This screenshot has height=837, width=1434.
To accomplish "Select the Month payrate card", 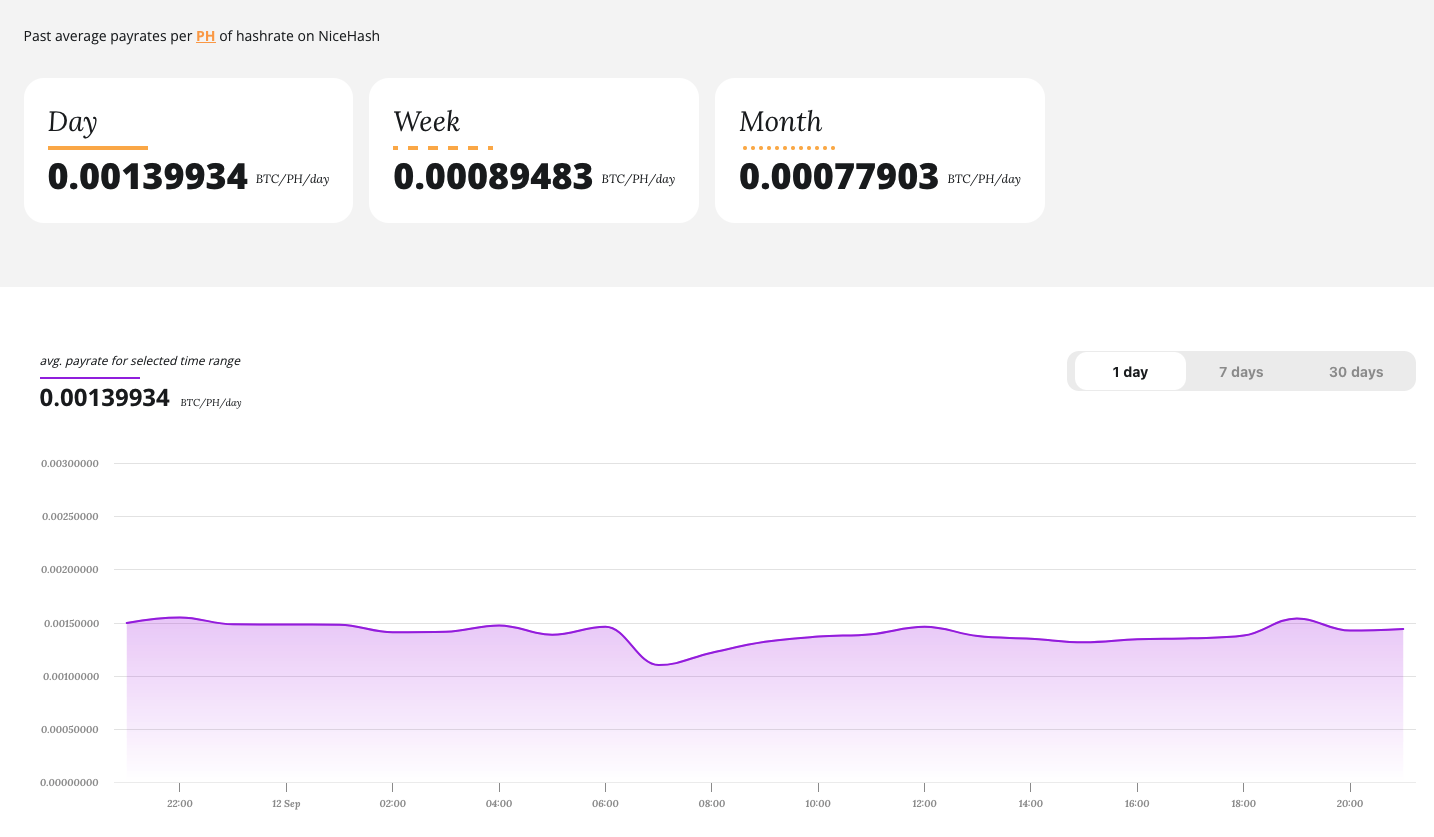I will (x=879, y=149).
